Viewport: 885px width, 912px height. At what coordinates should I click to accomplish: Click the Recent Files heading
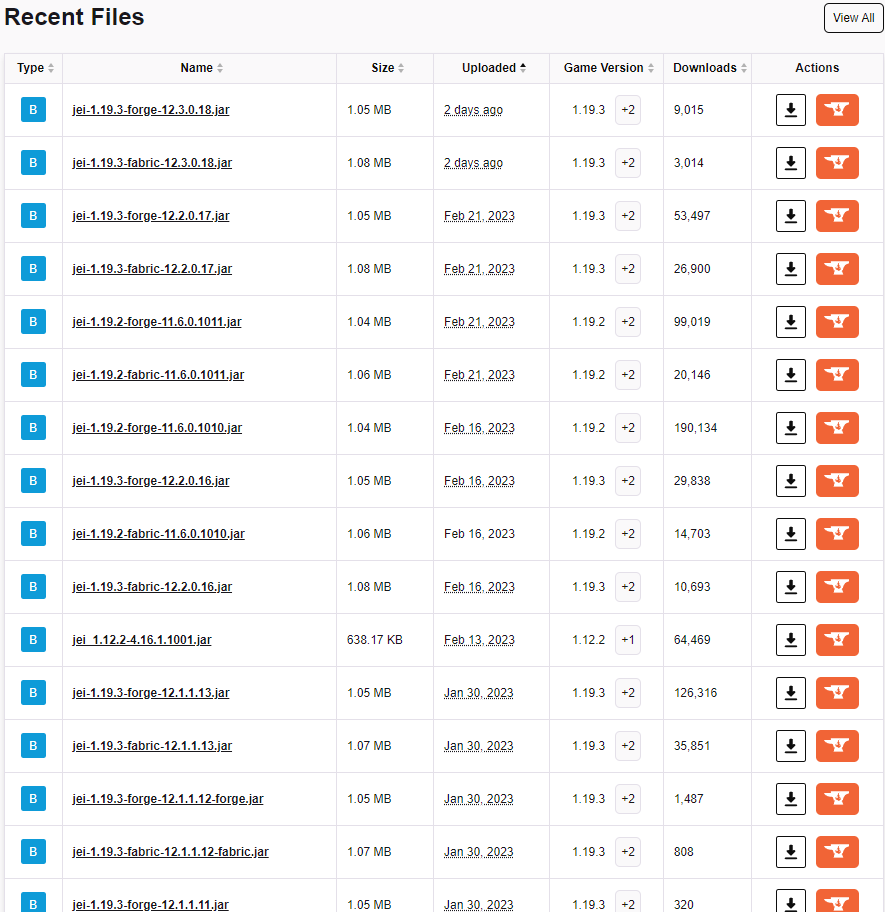(x=74, y=17)
